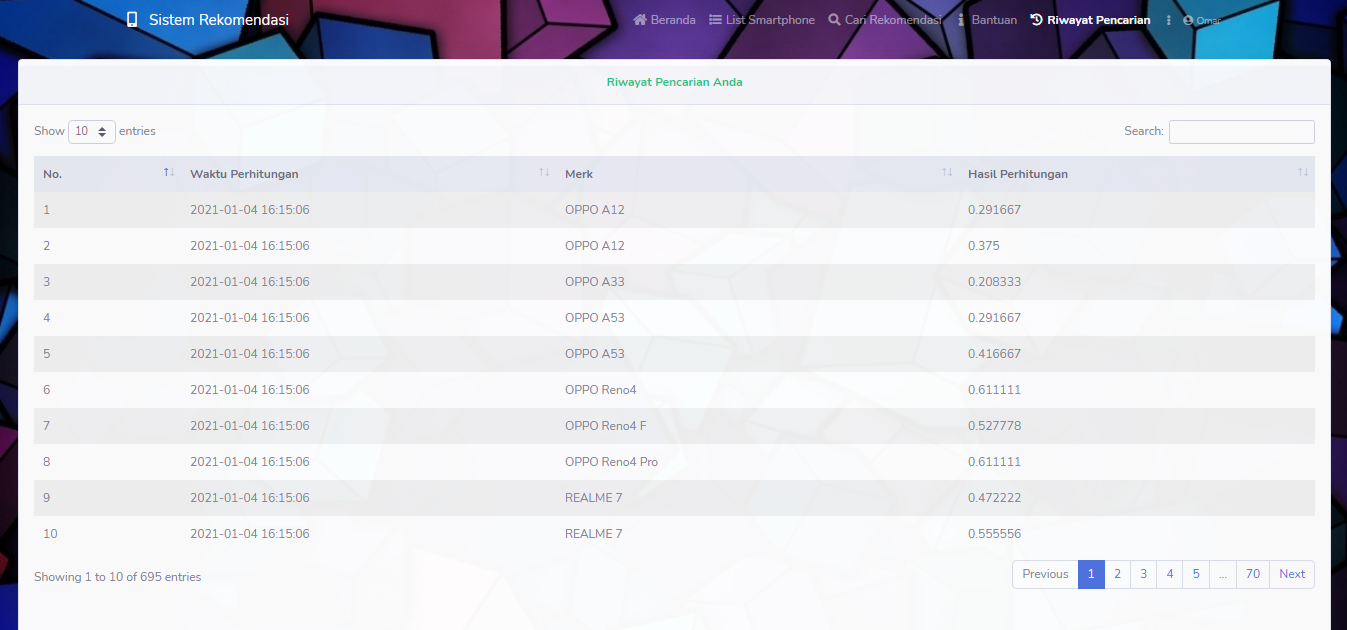
Task: Click the value 0.416667
Action: pyautogui.click(x=994, y=354)
